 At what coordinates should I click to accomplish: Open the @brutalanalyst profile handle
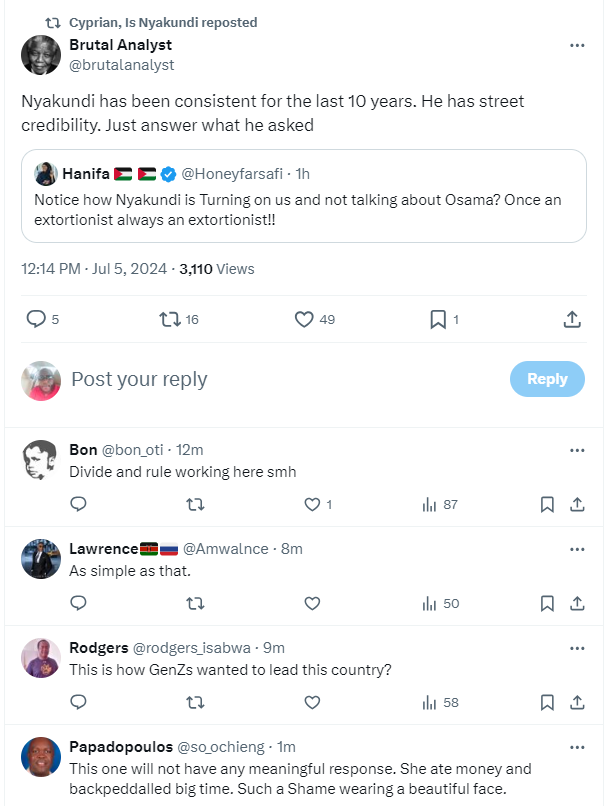point(121,65)
